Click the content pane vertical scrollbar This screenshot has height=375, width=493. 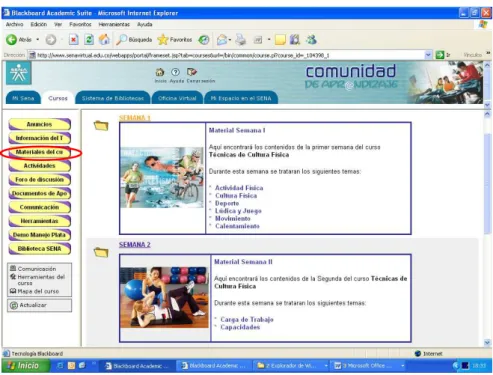[487, 229]
